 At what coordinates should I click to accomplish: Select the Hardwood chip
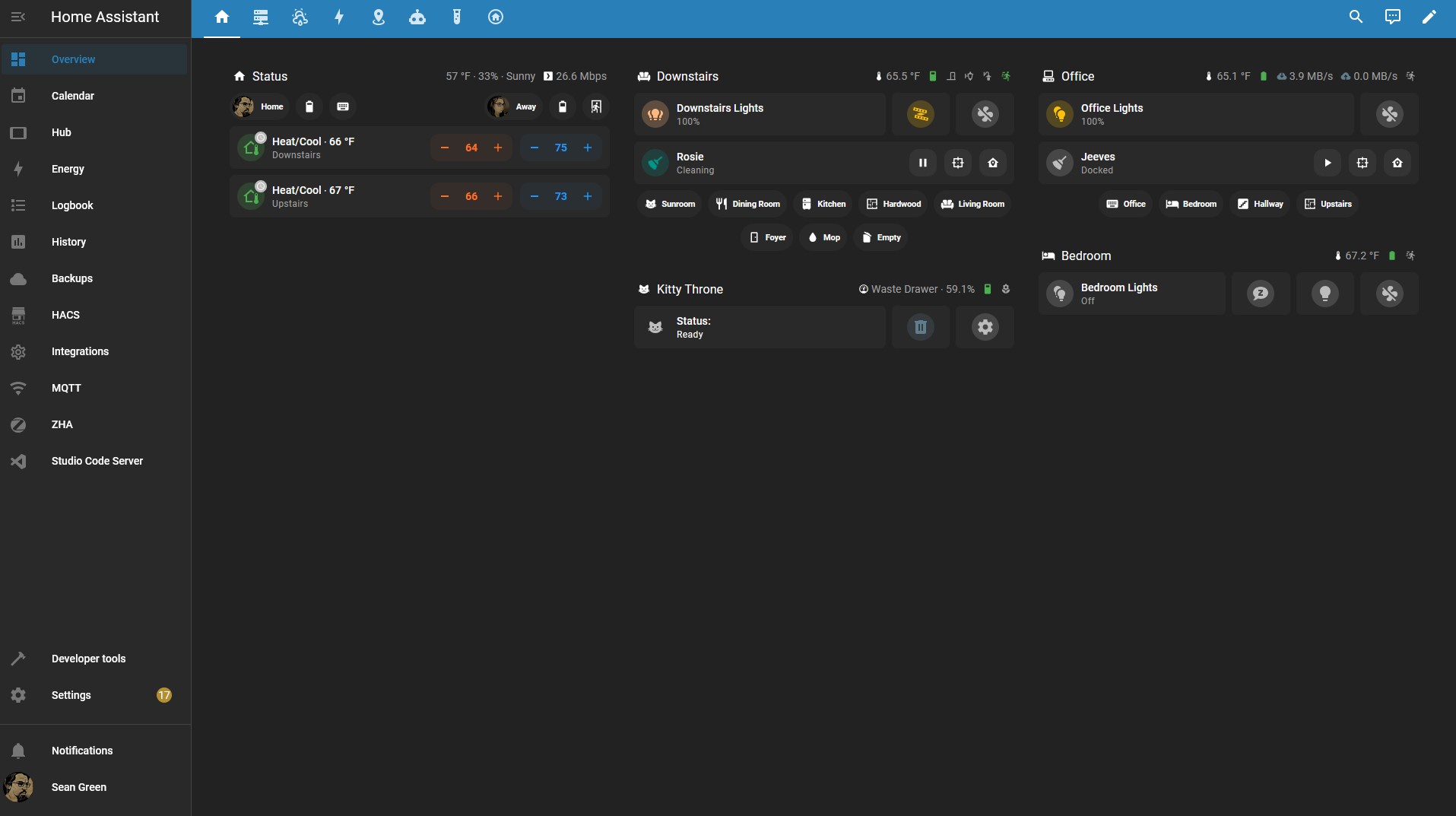click(x=893, y=204)
